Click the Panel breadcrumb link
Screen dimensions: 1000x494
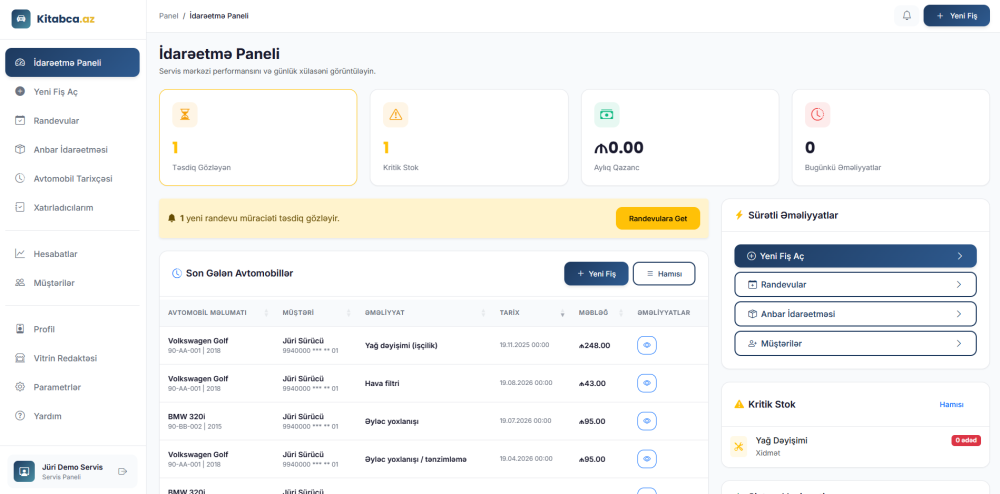point(168,15)
